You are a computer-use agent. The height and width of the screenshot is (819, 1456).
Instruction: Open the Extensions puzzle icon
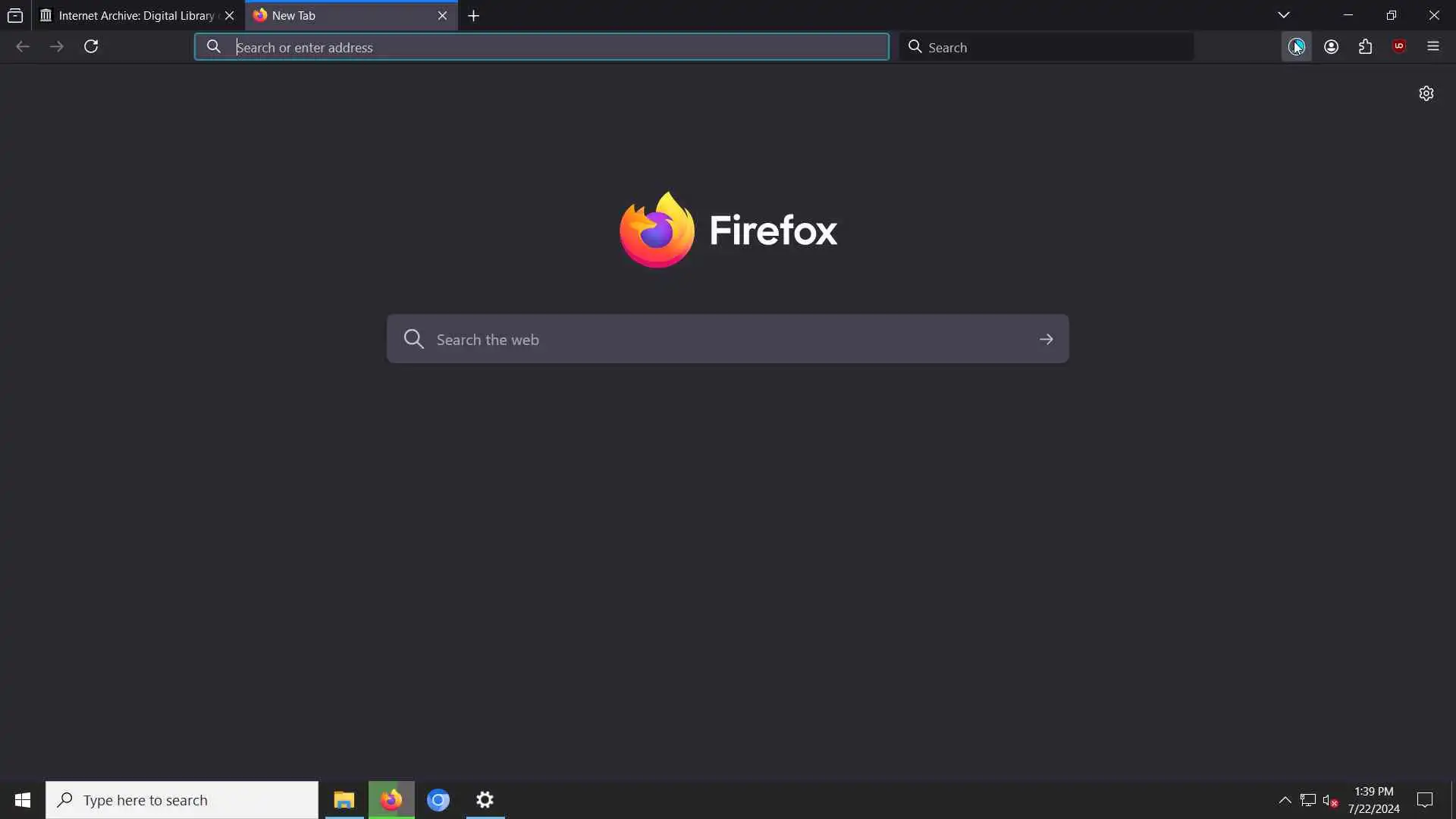1365,47
